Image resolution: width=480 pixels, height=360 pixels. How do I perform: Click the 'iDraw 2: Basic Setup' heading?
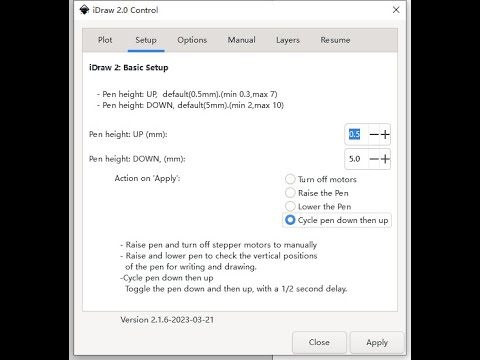pos(129,68)
